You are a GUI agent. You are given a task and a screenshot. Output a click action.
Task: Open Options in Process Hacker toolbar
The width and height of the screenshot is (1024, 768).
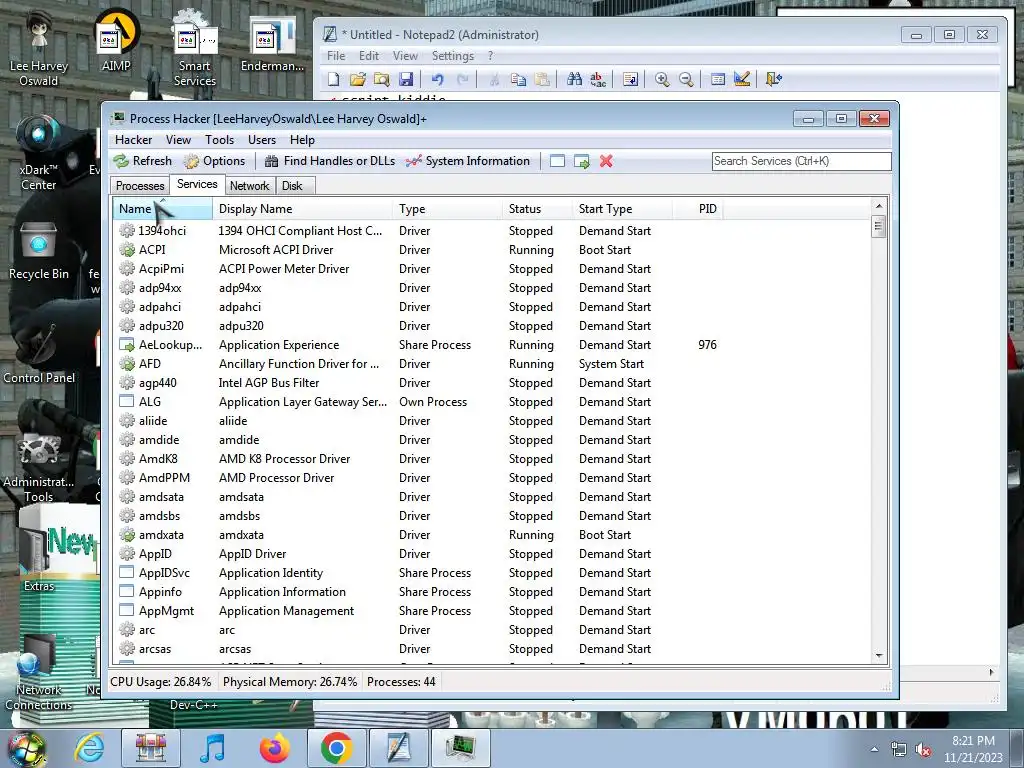pyautogui.click(x=214, y=161)
